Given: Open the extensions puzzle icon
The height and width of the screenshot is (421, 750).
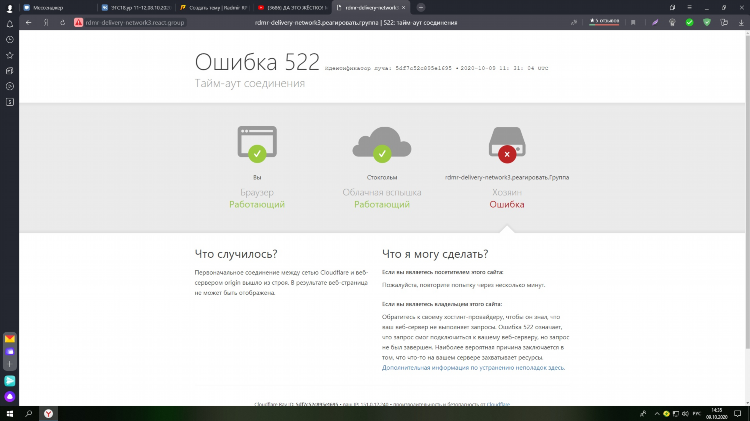Looking at the screenshot, I should [724, 22].
